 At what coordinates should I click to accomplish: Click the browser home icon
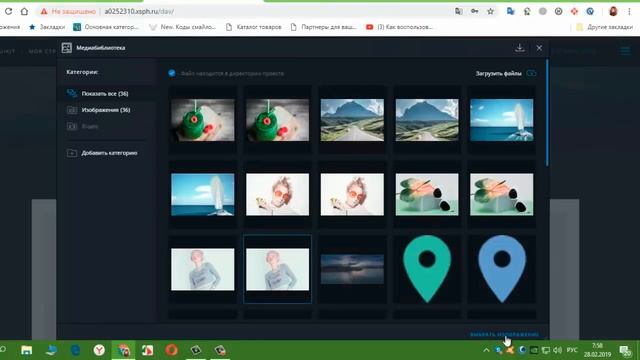tap(24, 11)
